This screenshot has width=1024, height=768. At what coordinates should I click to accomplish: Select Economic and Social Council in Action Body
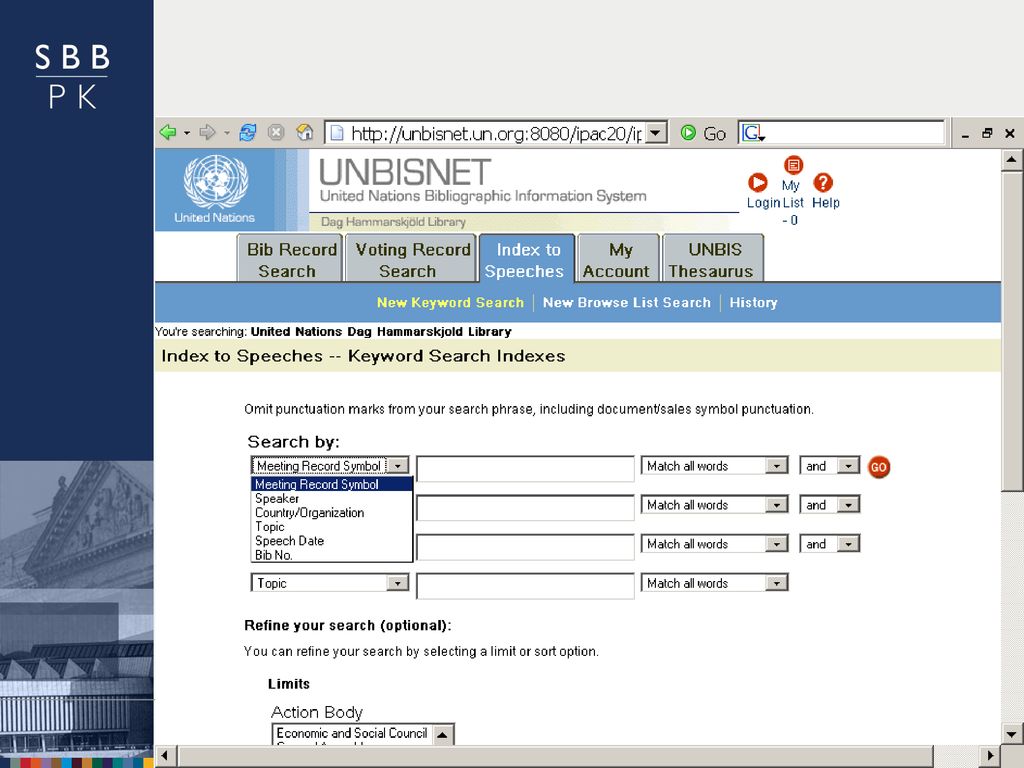click(351, 733)
